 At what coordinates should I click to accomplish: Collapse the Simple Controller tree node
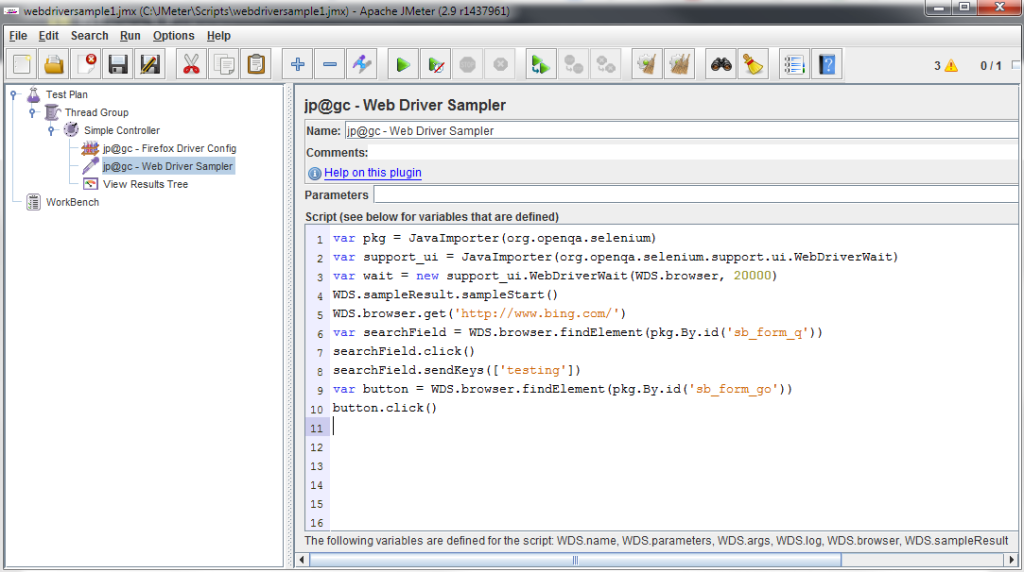click(51, 131)
